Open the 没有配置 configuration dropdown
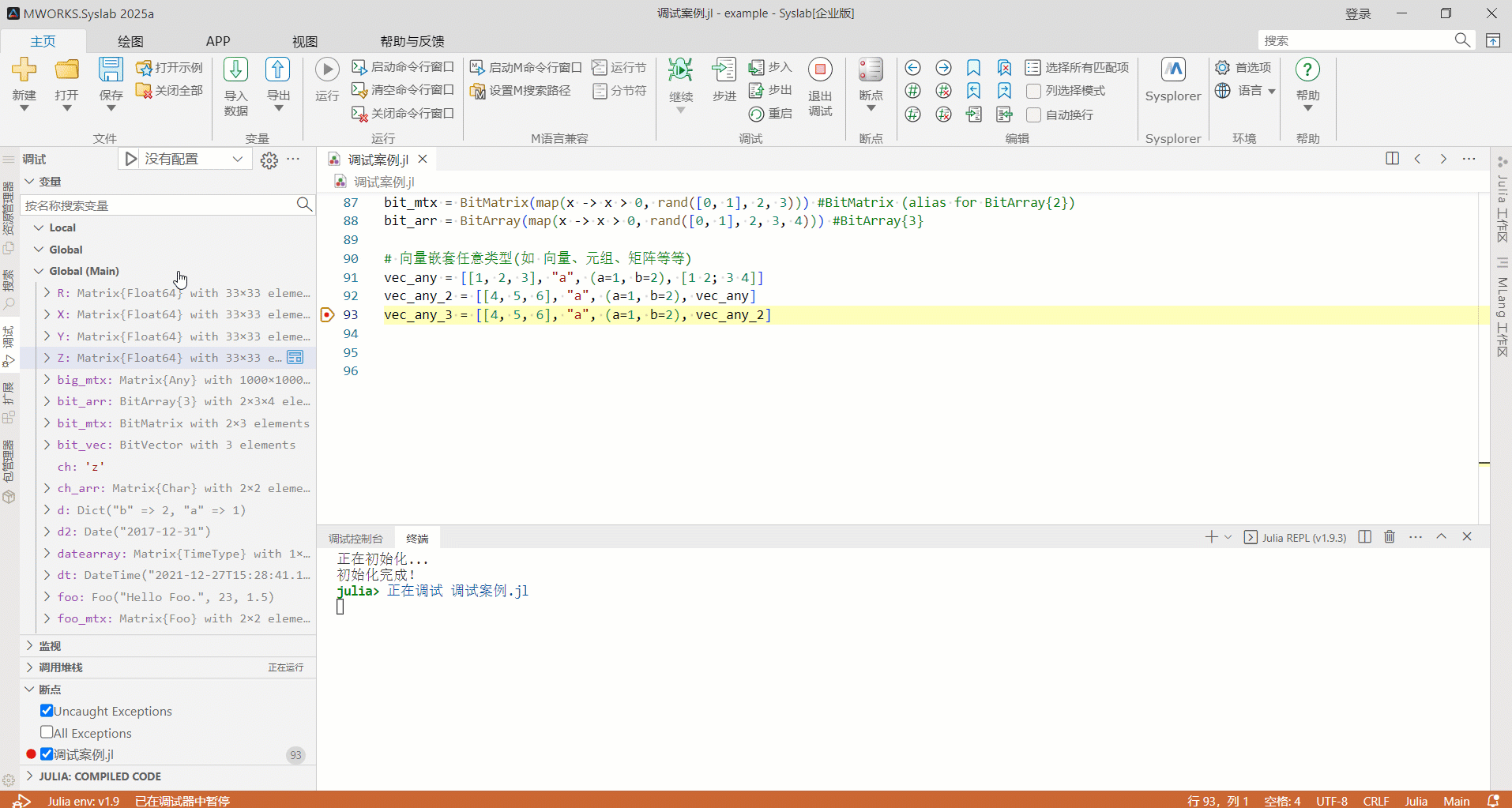This screenshot has height=808, width=1512. [x=237, y=158]
